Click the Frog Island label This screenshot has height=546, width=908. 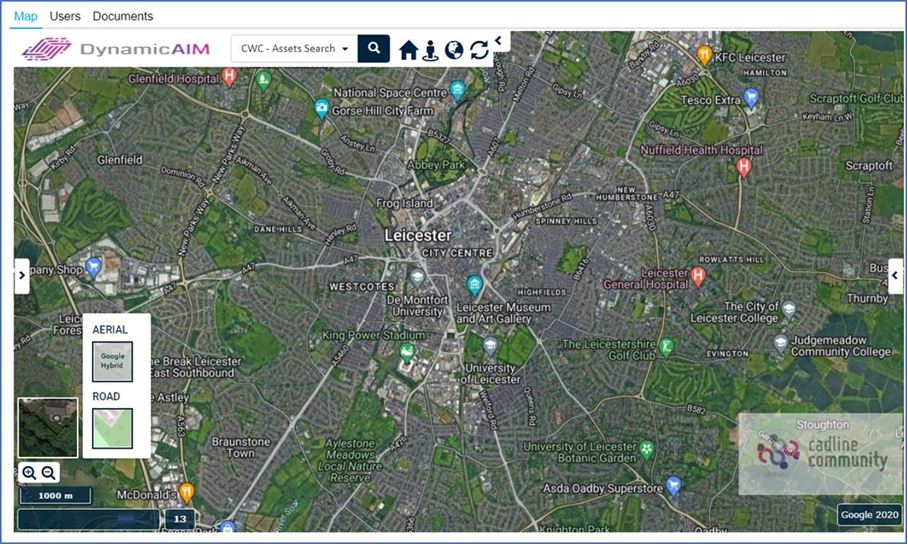pos(404,203)
